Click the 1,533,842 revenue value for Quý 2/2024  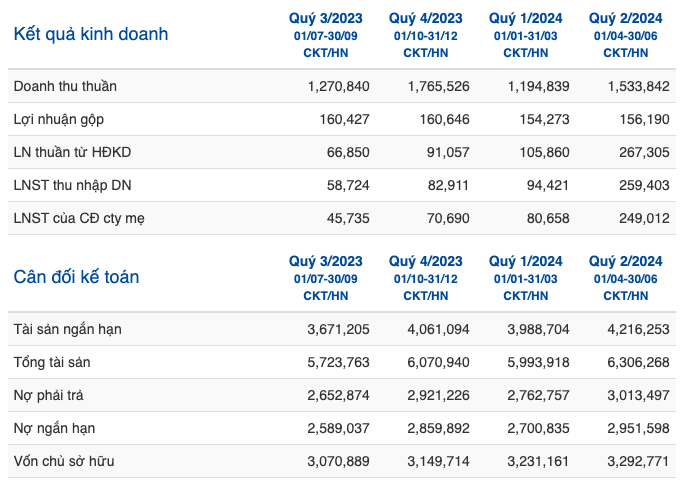click(x=638, y=86)
